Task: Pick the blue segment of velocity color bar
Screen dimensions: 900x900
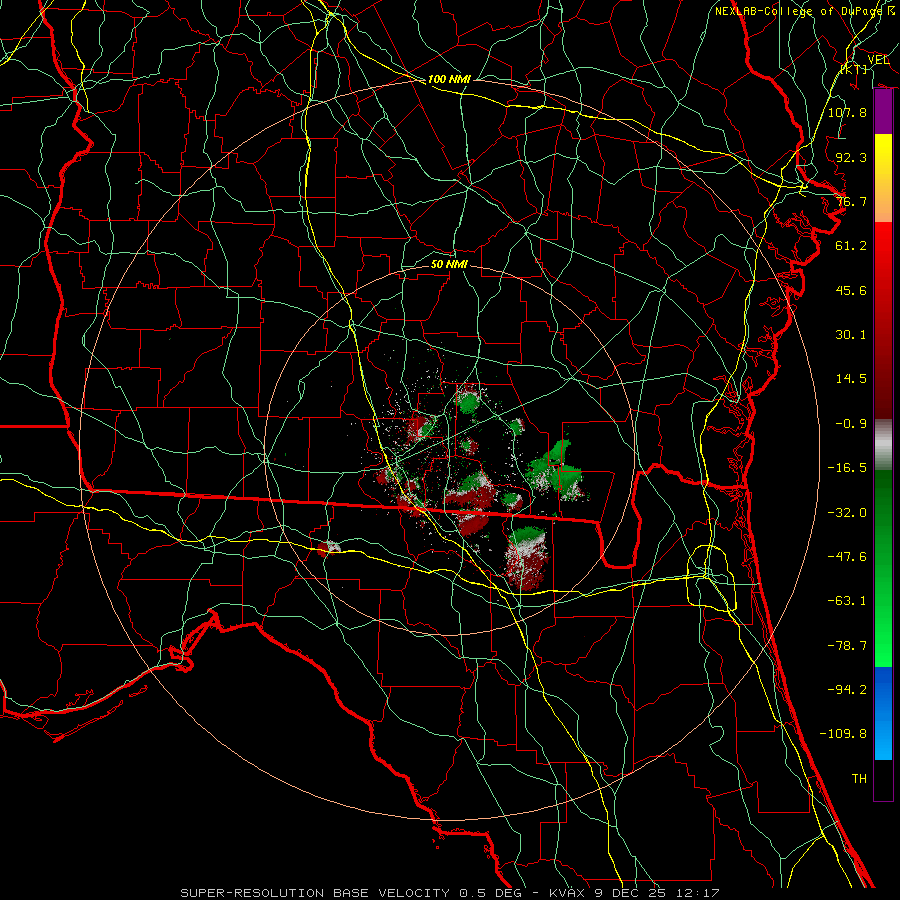Action: [x=883, y=713]
